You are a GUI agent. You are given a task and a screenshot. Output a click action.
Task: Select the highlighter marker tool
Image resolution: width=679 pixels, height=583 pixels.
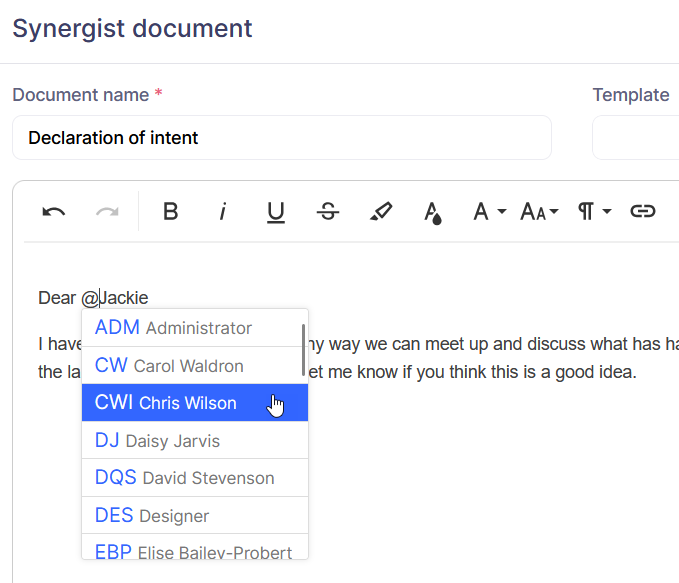380,212
